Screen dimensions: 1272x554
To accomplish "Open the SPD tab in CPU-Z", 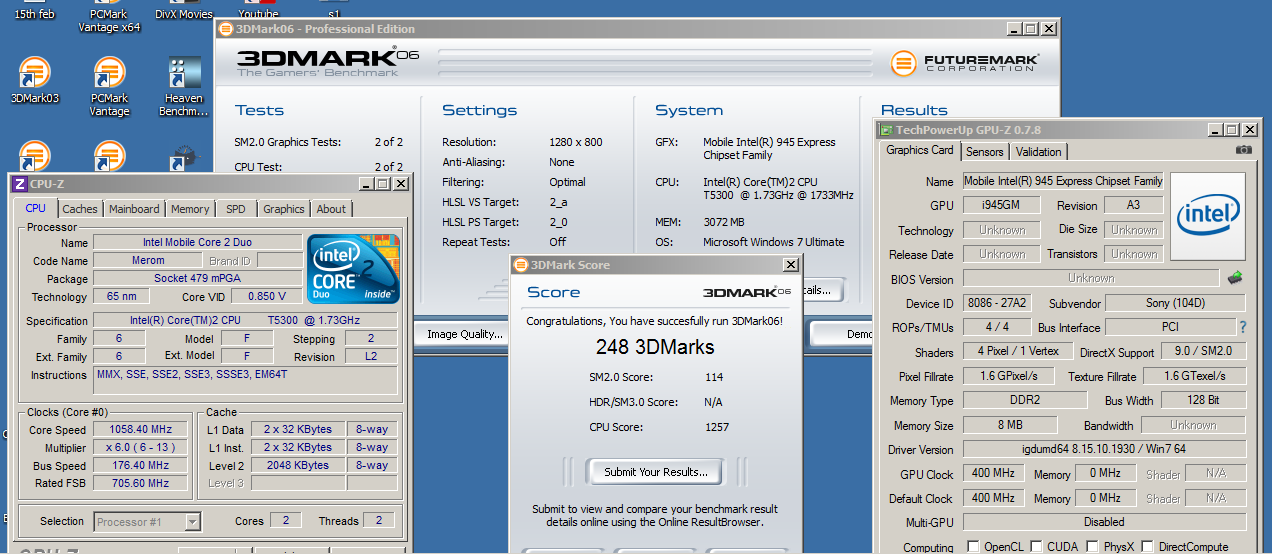I will [x=236, y=209].
